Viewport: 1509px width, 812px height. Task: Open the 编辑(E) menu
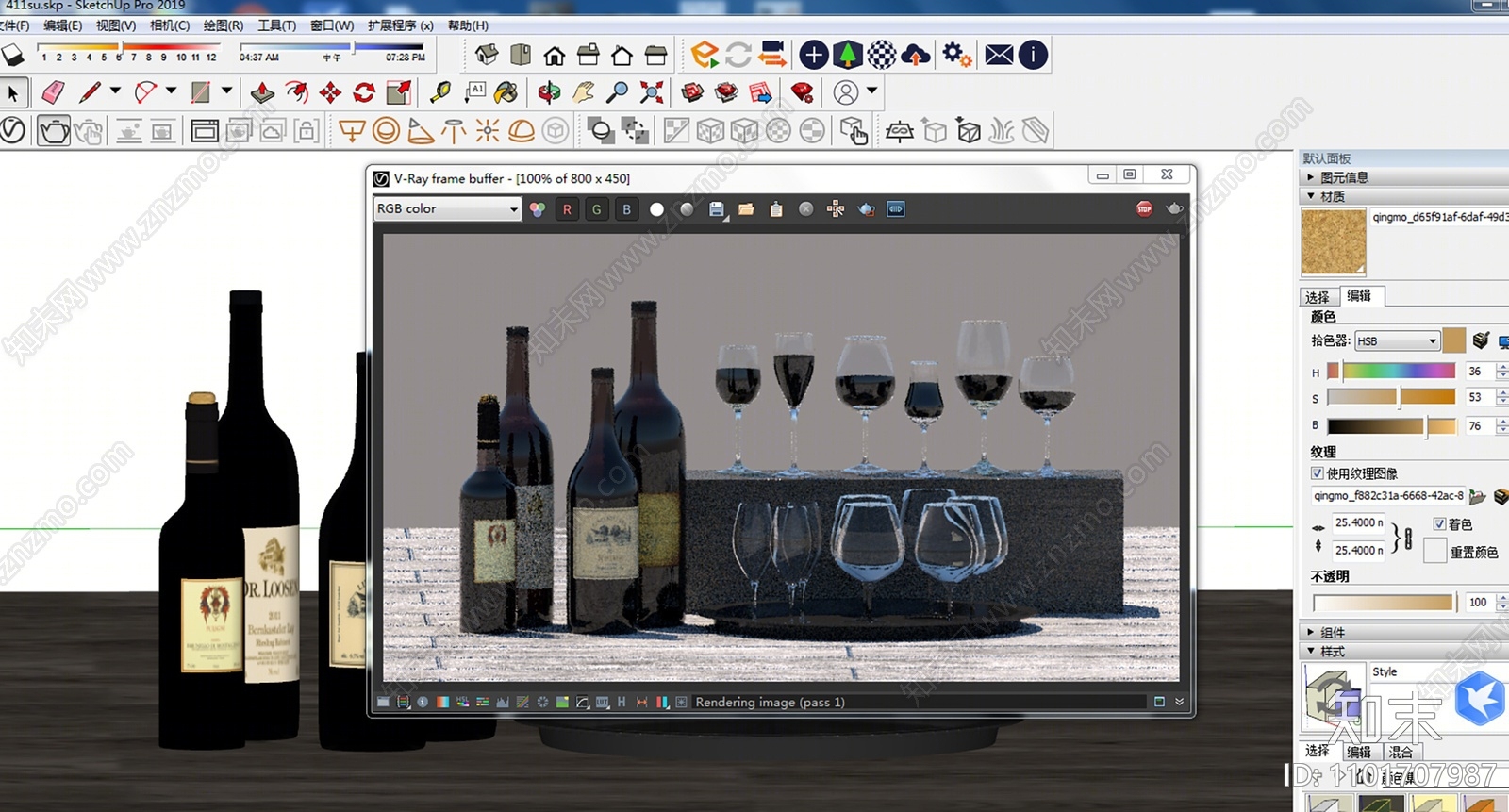[62, 25]
